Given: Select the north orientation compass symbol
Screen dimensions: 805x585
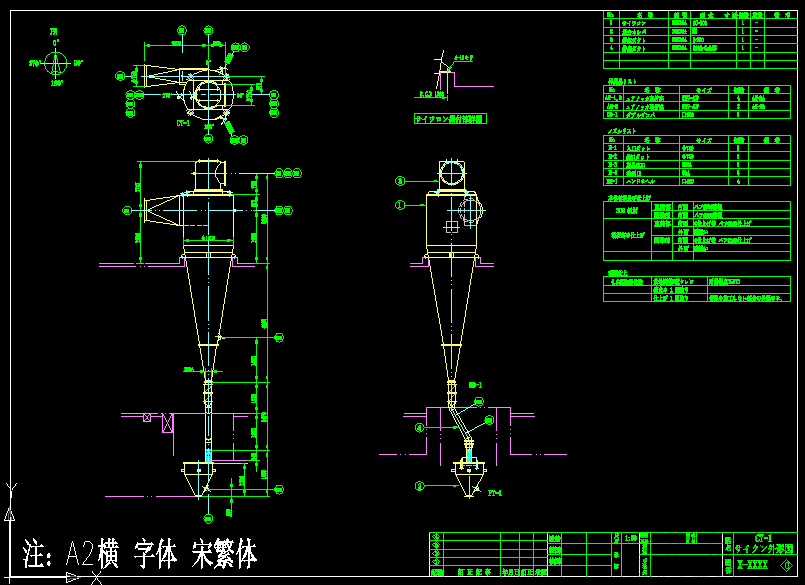Looking at the screenshot, I should click(x=55, y=63).
